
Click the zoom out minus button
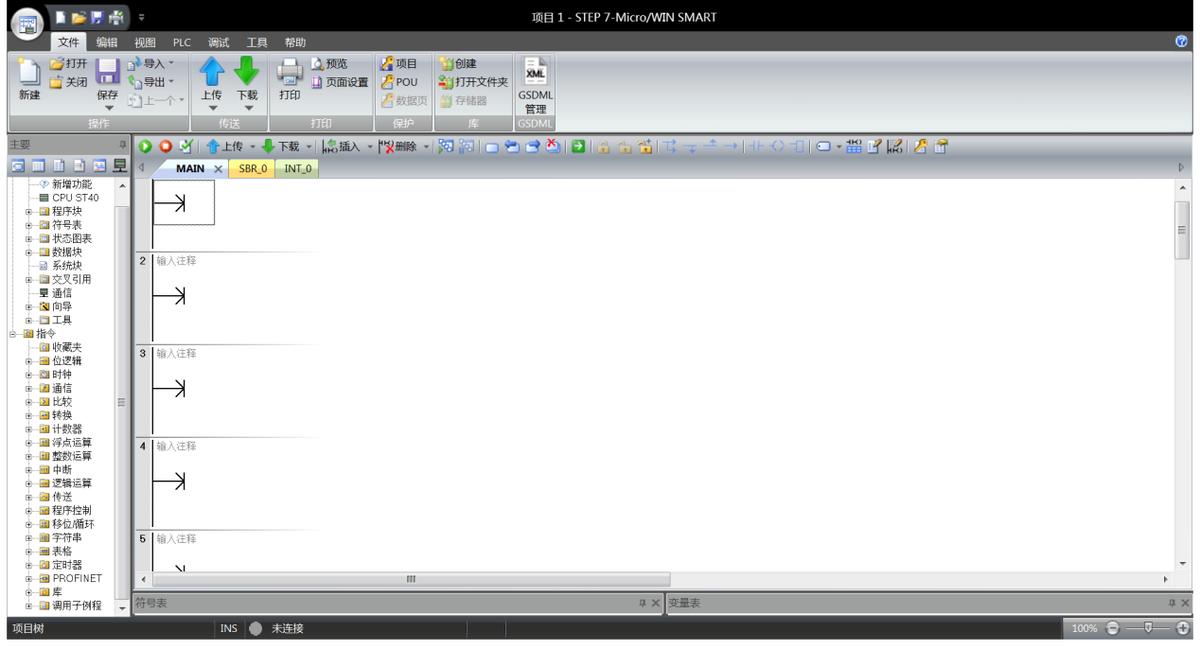(1111, 628)
